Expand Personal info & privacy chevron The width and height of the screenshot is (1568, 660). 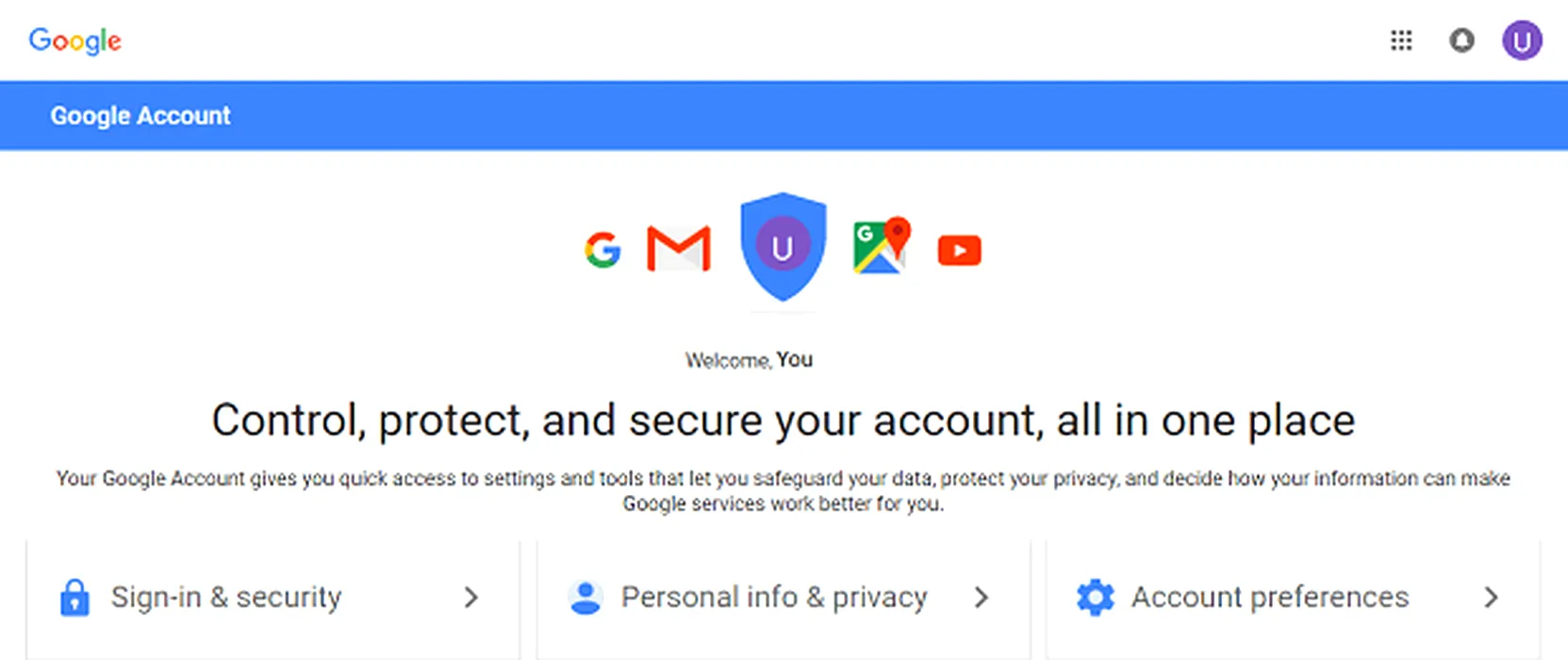click(x=982, y=597)
